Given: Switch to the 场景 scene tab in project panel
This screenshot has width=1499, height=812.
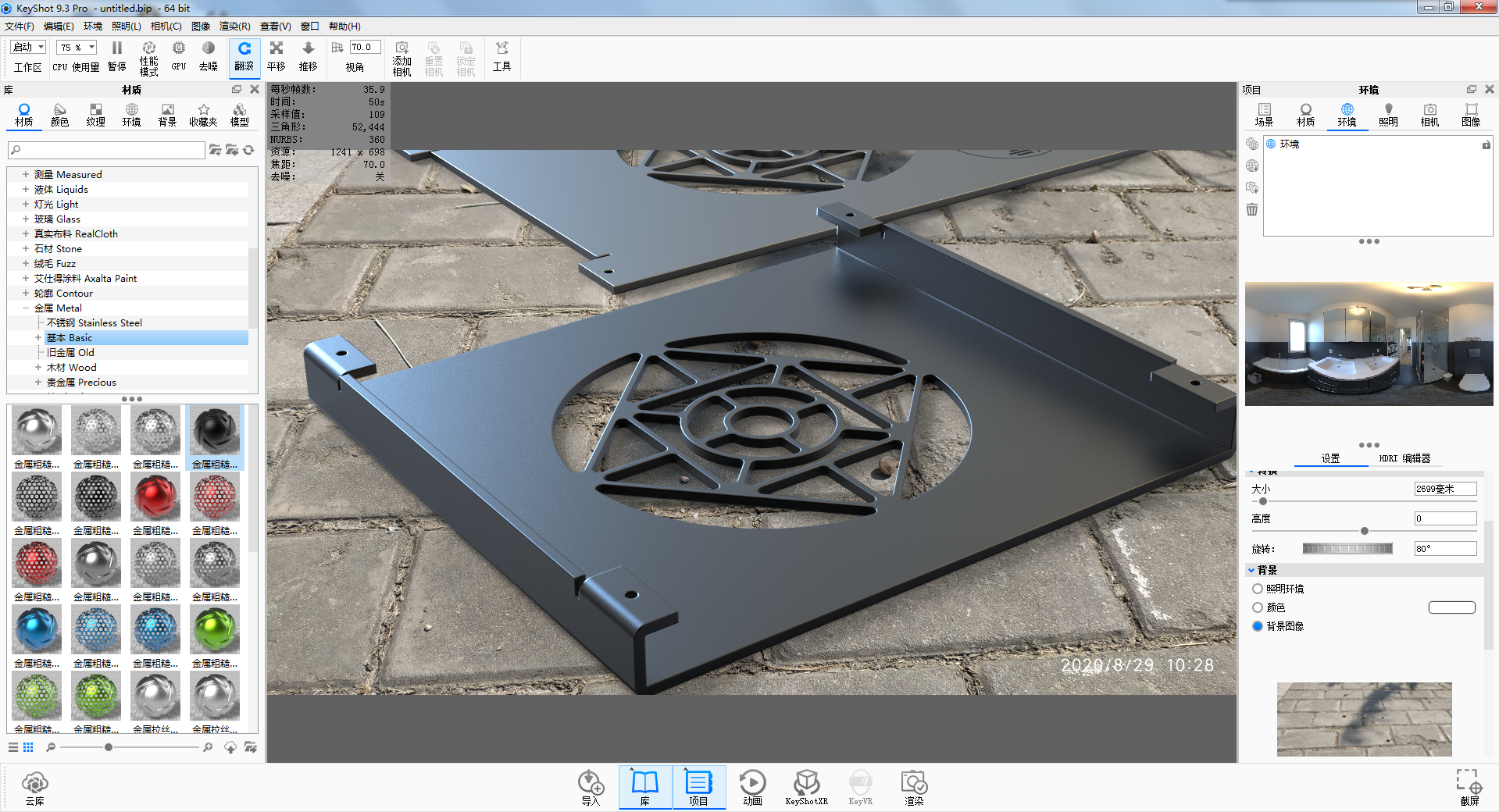Looking at the screenshot, I should click(1264, 115).
